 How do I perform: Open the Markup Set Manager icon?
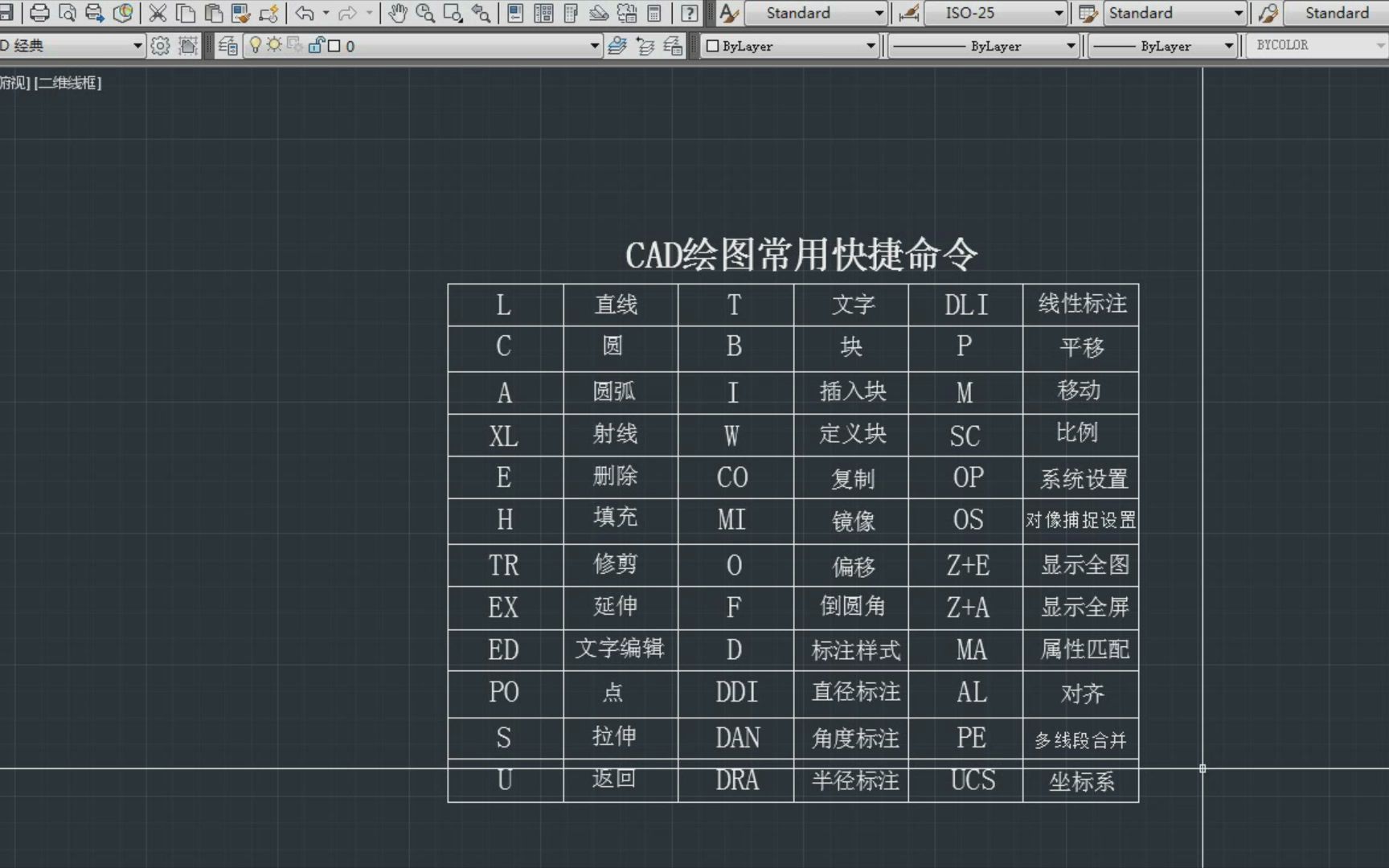click(x=627, y=13)
